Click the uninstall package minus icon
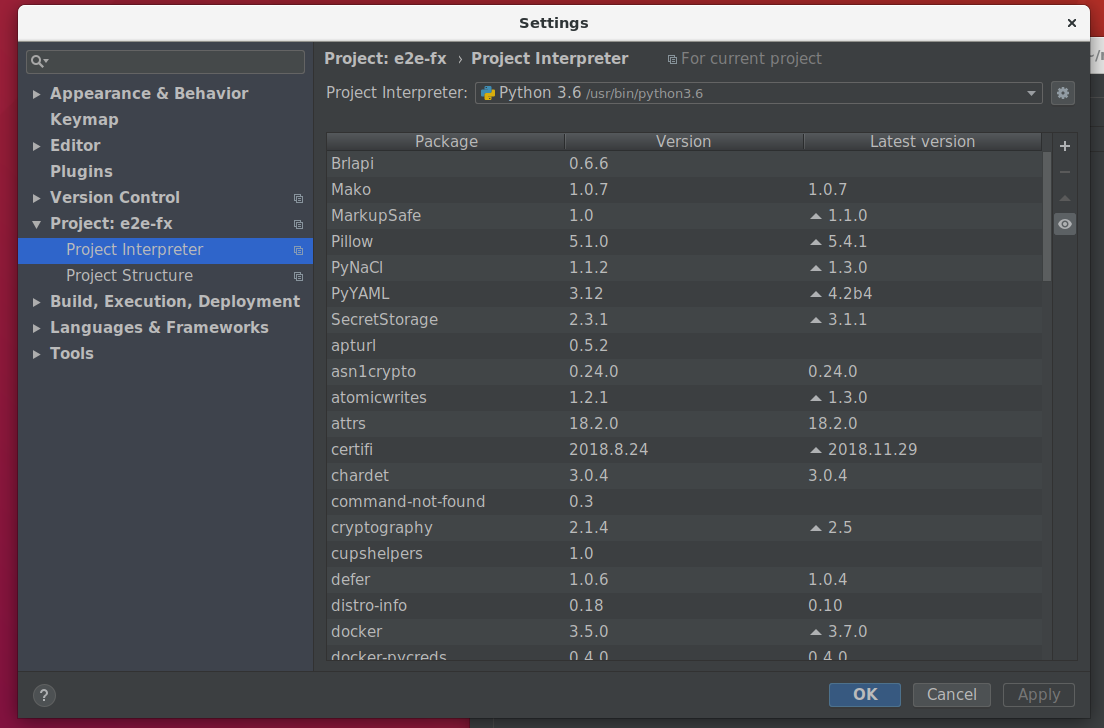The image size is (1104, 728). click(1065, 172)
